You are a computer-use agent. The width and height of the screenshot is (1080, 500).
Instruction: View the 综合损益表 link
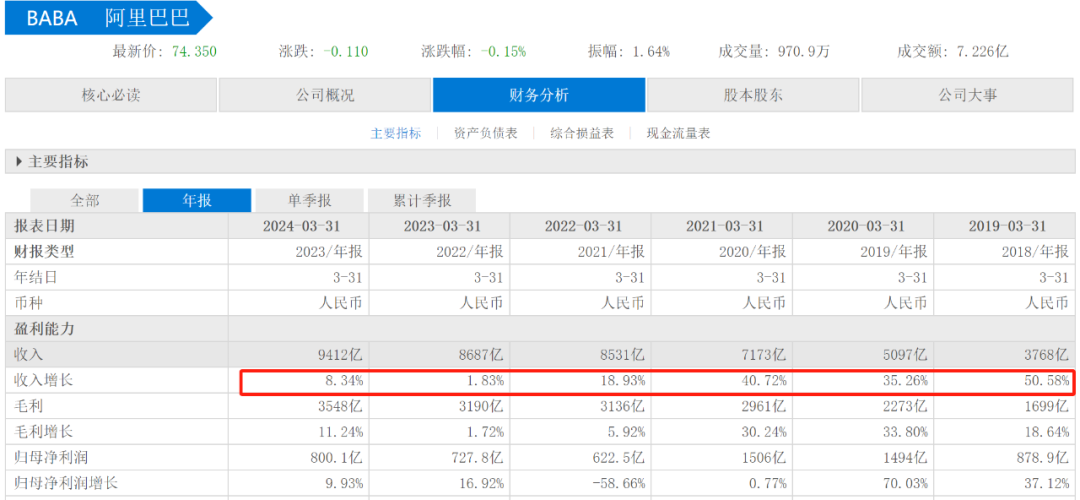pos(582,134)
